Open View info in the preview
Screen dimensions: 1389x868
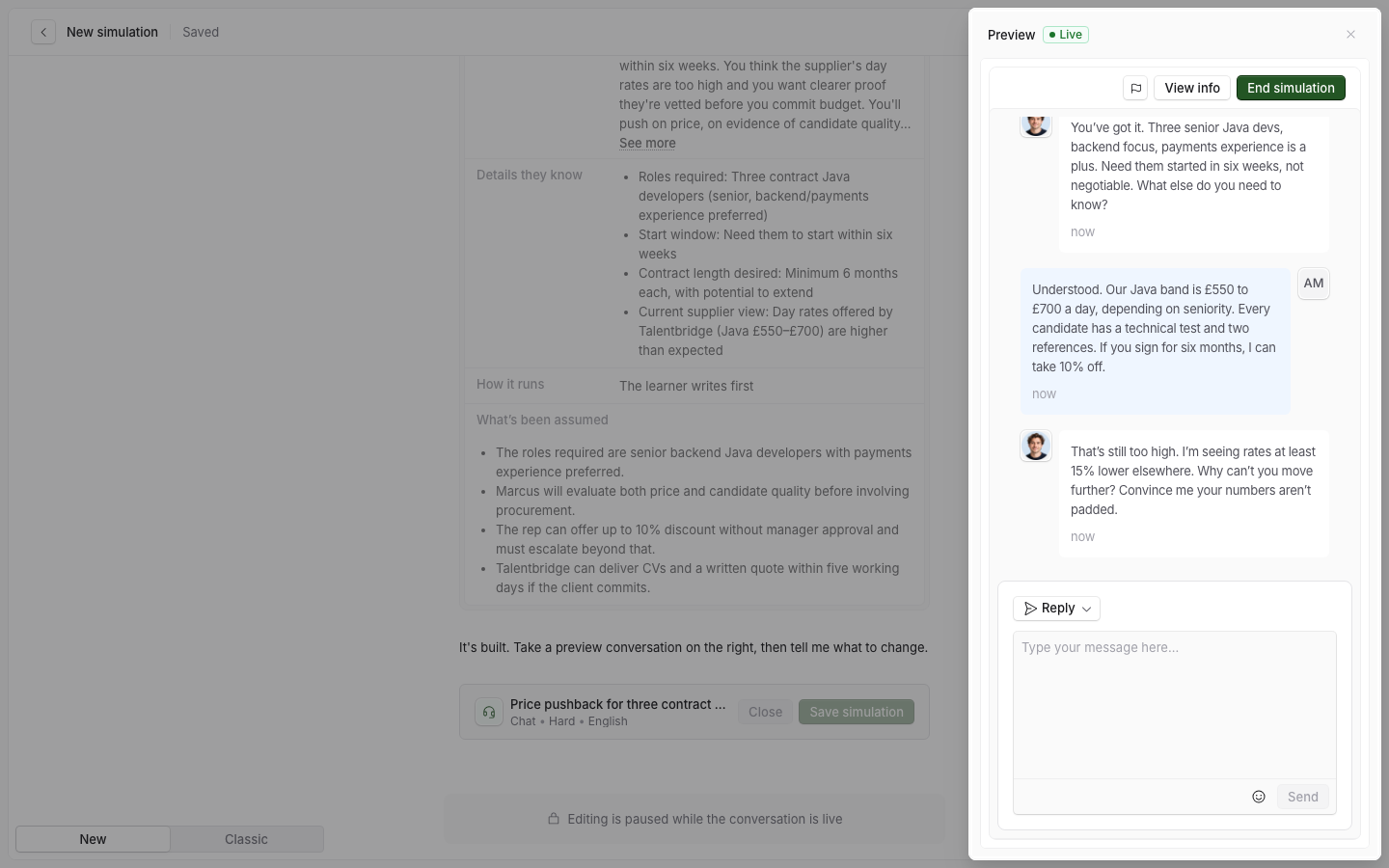pos(1192,88)
